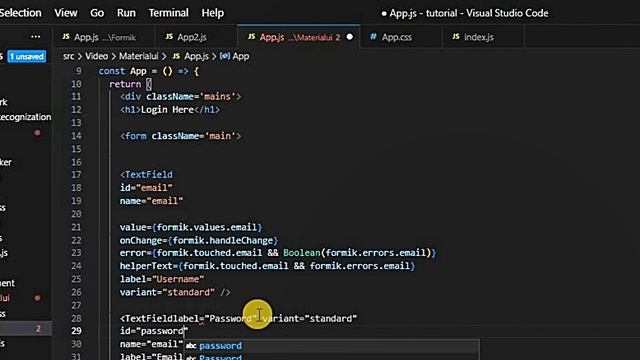Click JS icon on App2.js tab
The height and width of the screenshot is (360, 640).
click(169, 37)
